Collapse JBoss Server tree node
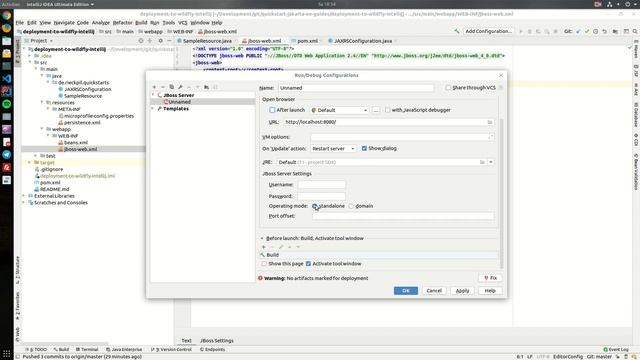Image resolution: width=640 pixels, height=360 pixels. (x=153, y=95)
